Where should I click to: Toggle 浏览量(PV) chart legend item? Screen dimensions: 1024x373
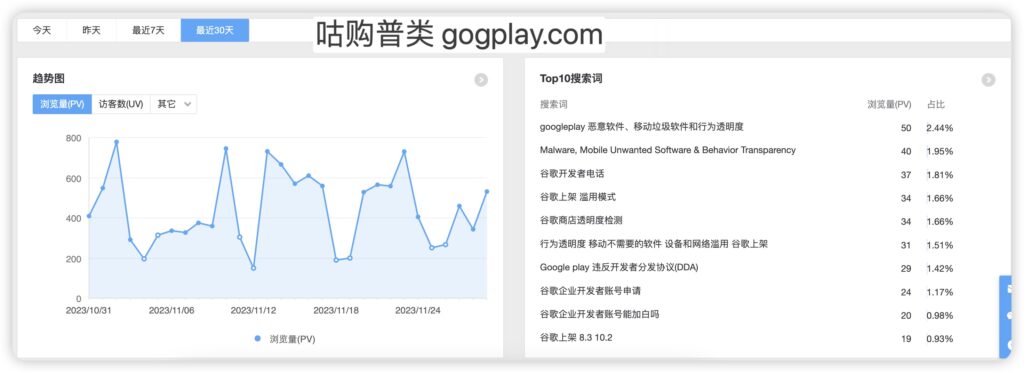pyautogui.click(x=285, y=339)
